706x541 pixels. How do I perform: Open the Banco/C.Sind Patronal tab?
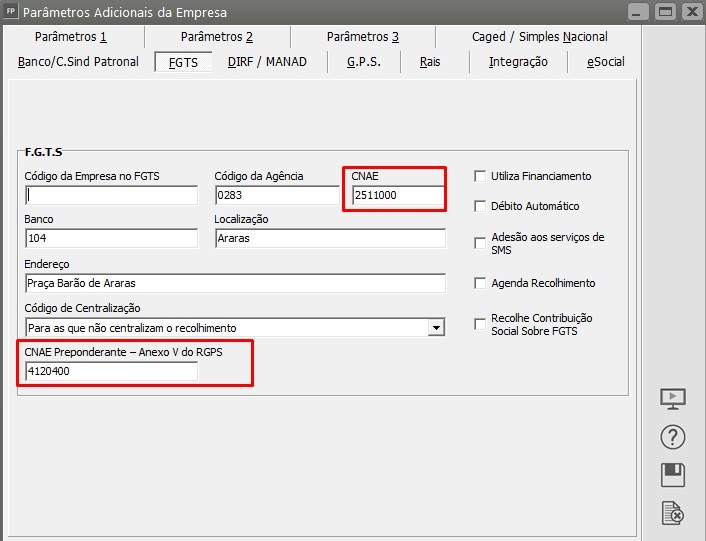pyautogui.click(x=78, y=62)
